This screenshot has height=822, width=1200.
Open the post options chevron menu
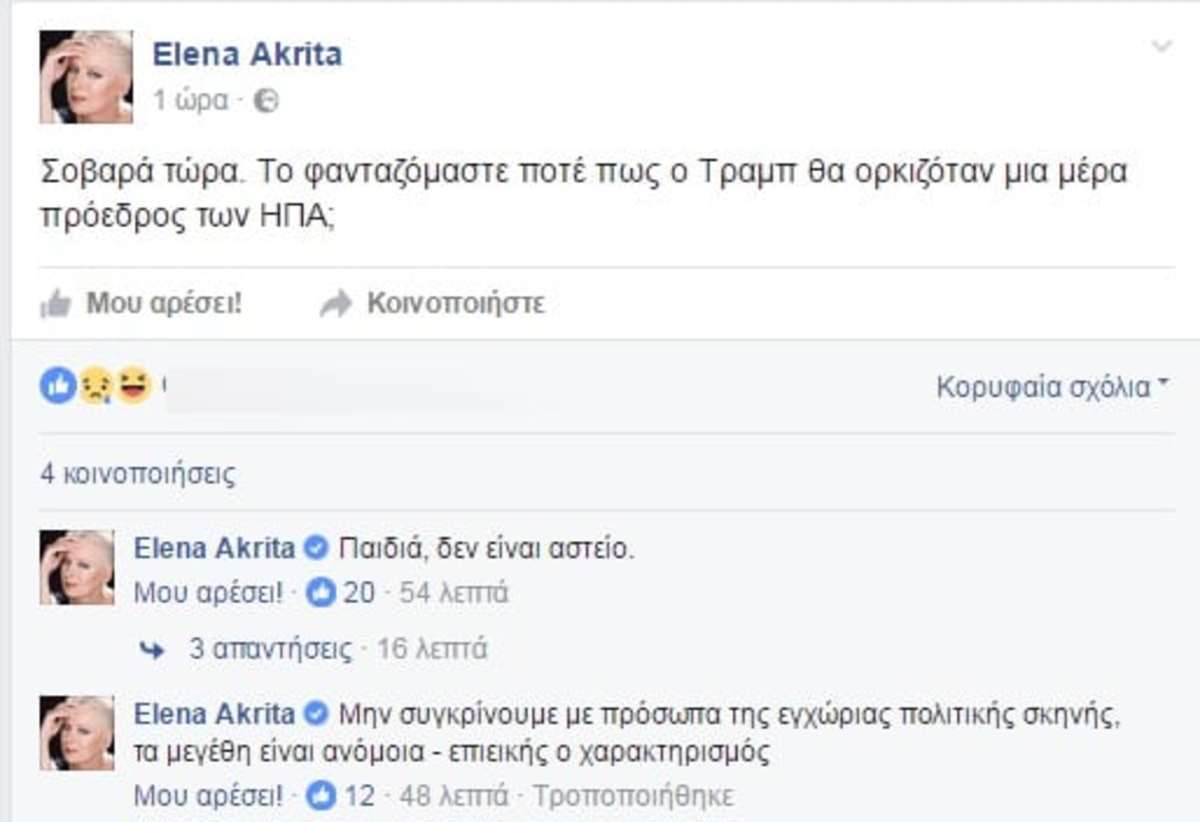1161,46
